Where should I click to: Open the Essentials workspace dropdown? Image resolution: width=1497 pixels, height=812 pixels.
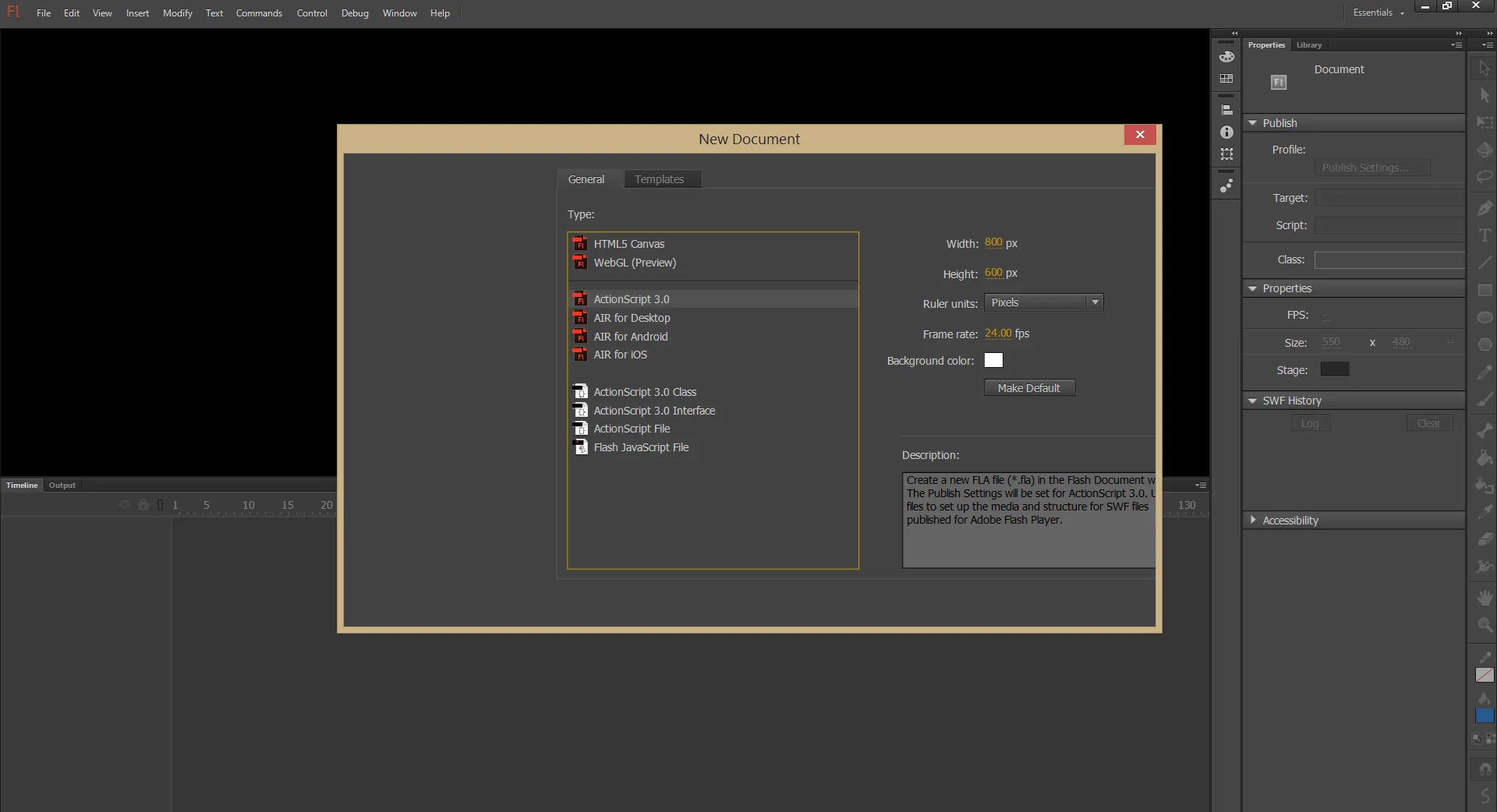tap(1378, 12)
